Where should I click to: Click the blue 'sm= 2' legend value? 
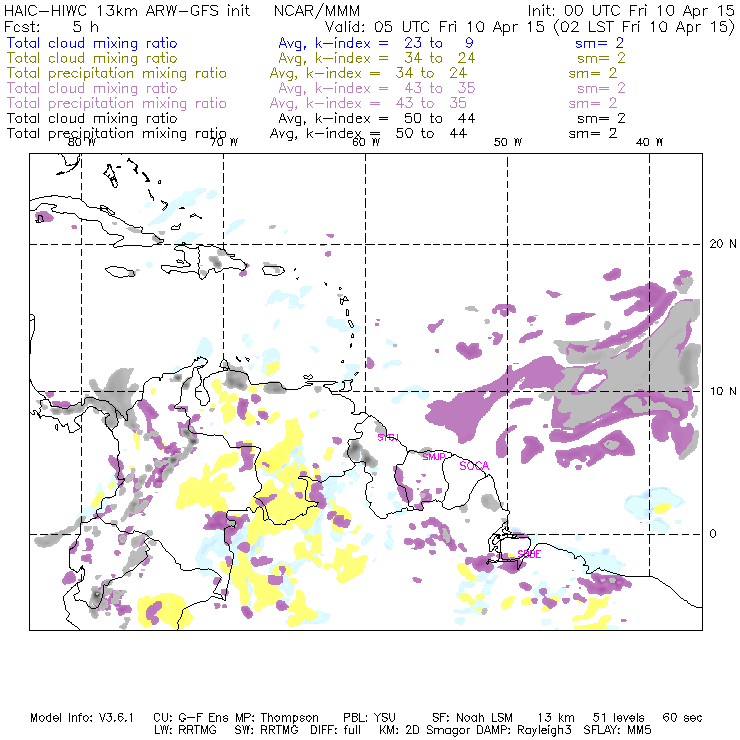click(599, 43)
